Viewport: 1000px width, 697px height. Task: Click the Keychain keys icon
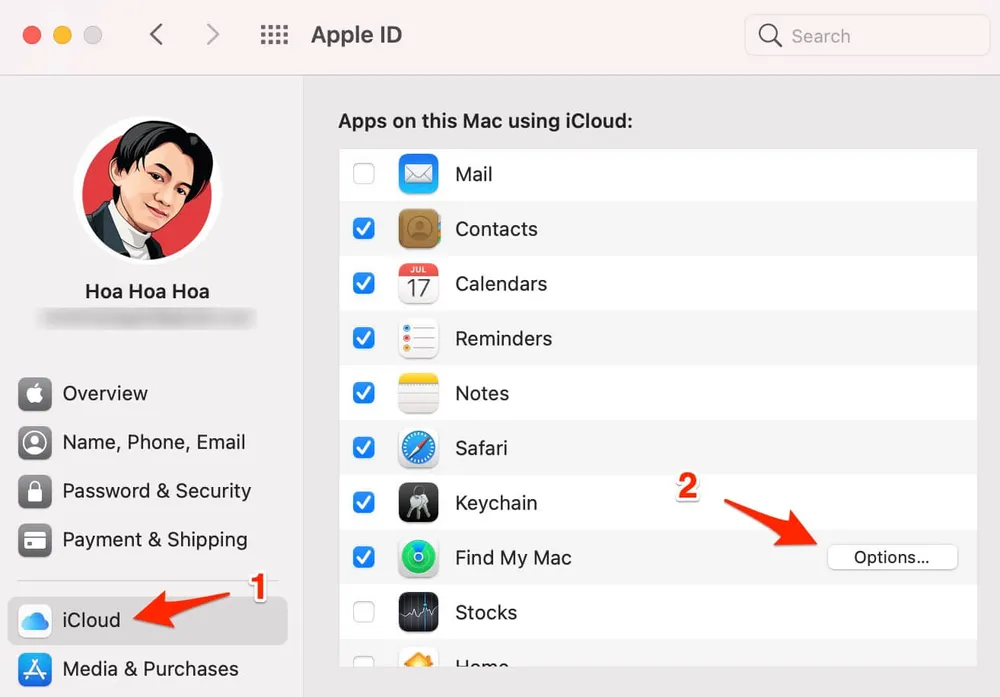tap(418, 503)
